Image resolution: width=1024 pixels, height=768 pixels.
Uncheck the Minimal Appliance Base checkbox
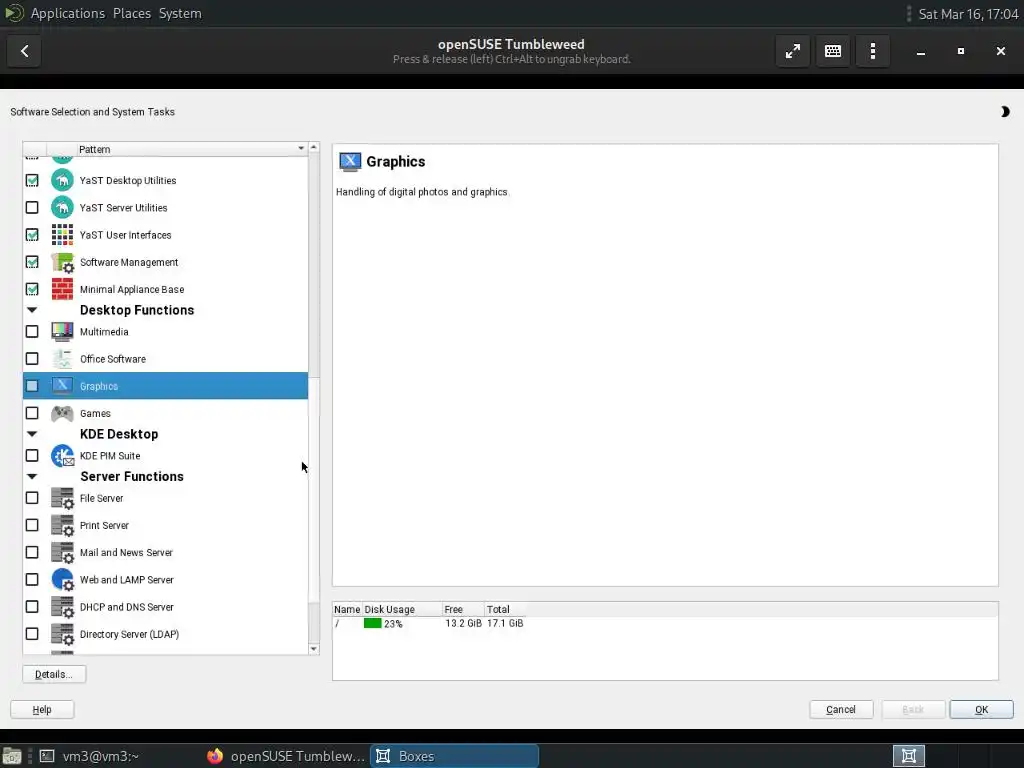point(32,289)
